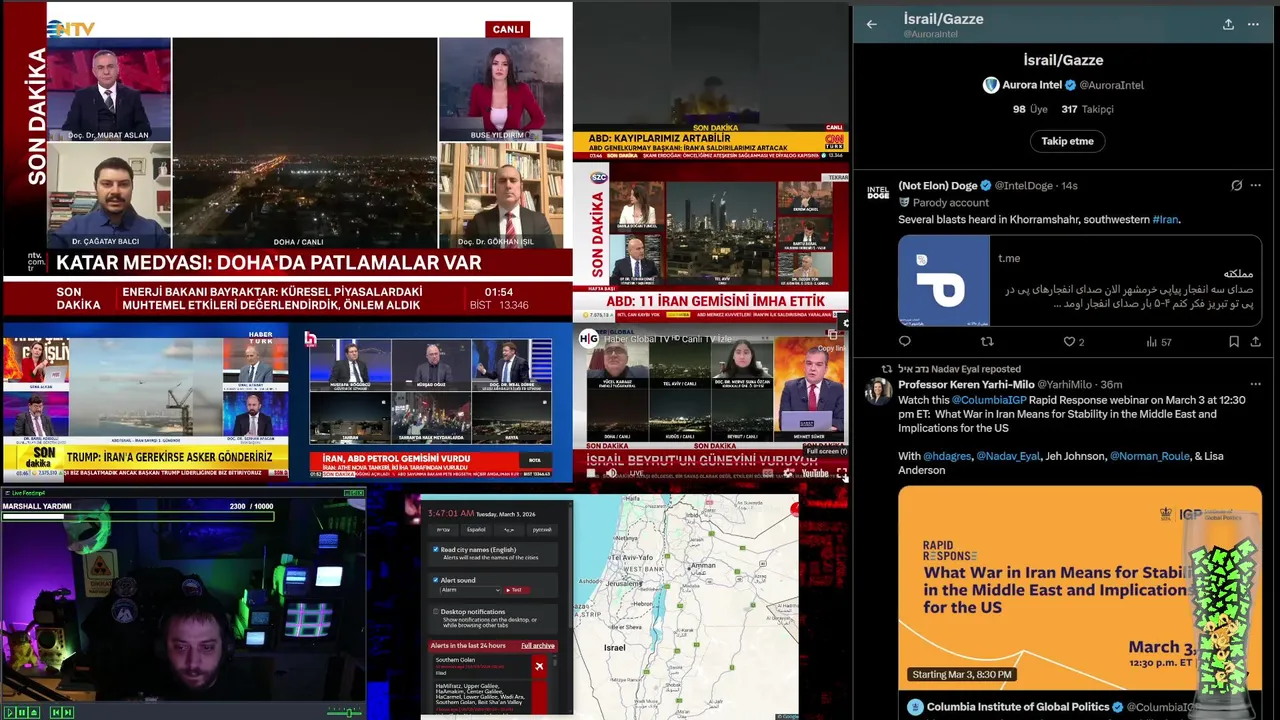Repost the IntelDoge Khorramshahr post

[987, 342]
